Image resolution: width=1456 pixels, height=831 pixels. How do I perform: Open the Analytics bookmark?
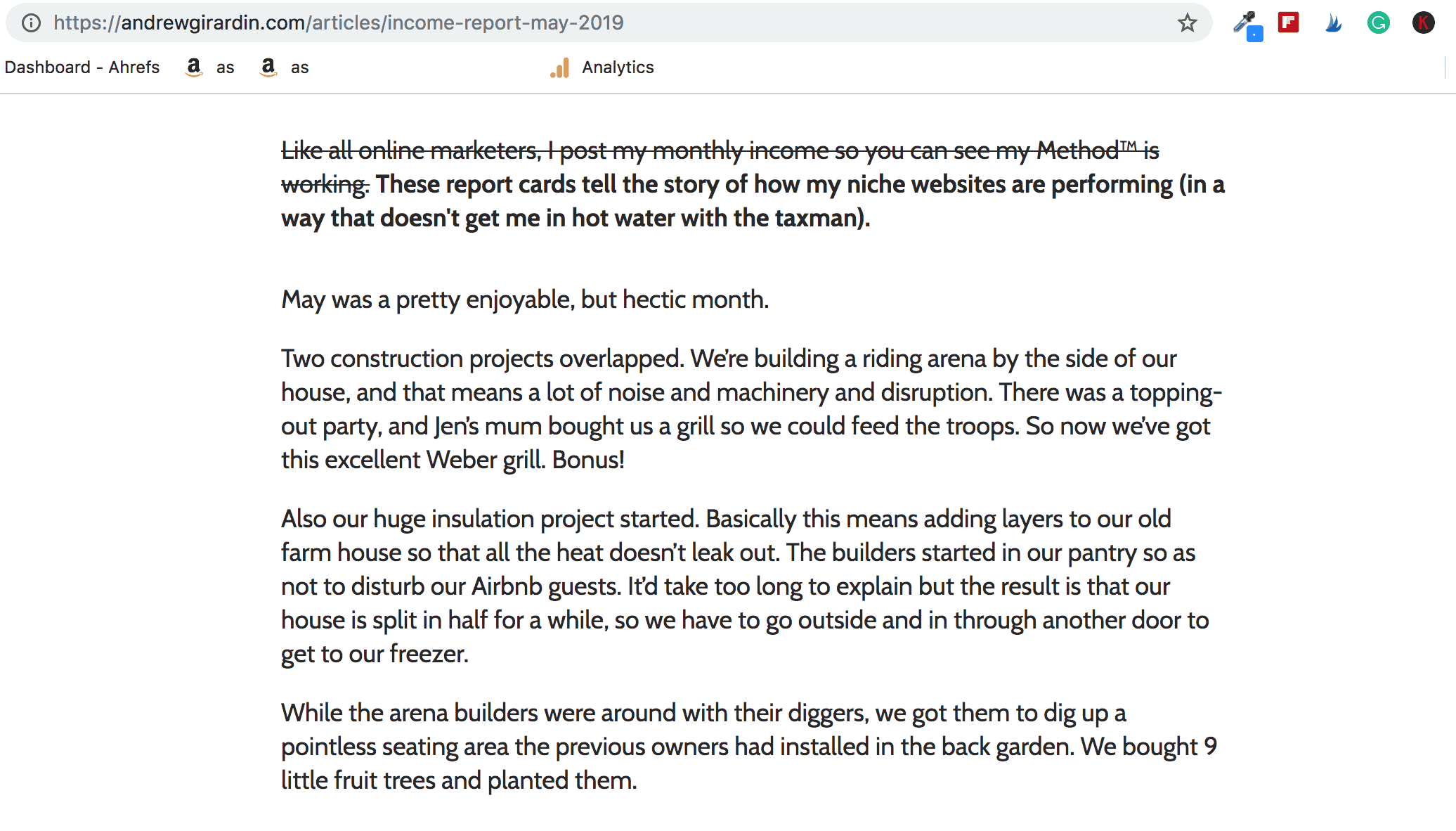point(602,67)
